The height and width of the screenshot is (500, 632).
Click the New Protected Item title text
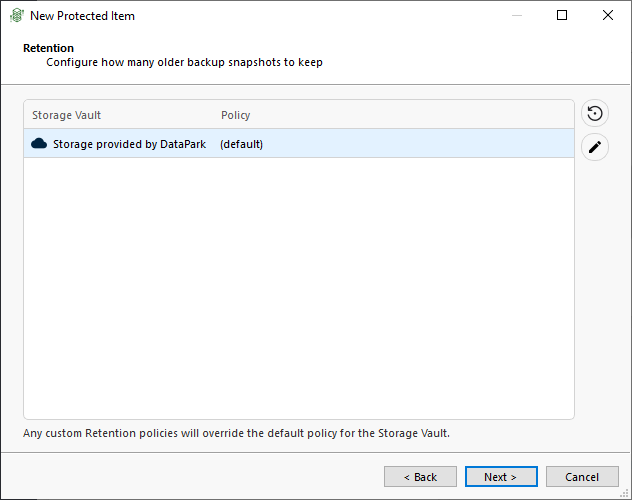[82, 16]
